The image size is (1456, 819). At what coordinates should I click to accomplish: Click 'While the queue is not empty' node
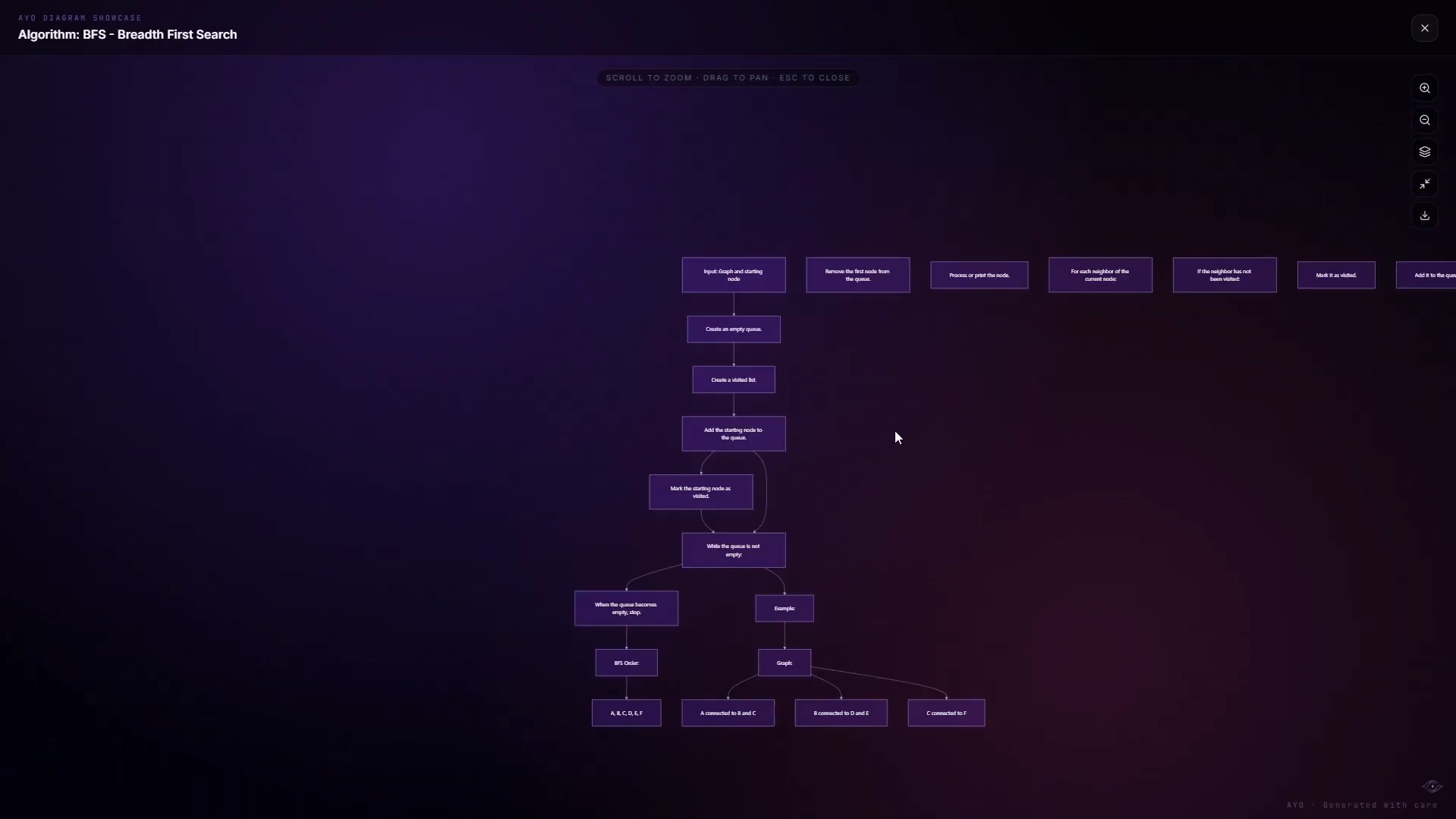tap(734, 550)
